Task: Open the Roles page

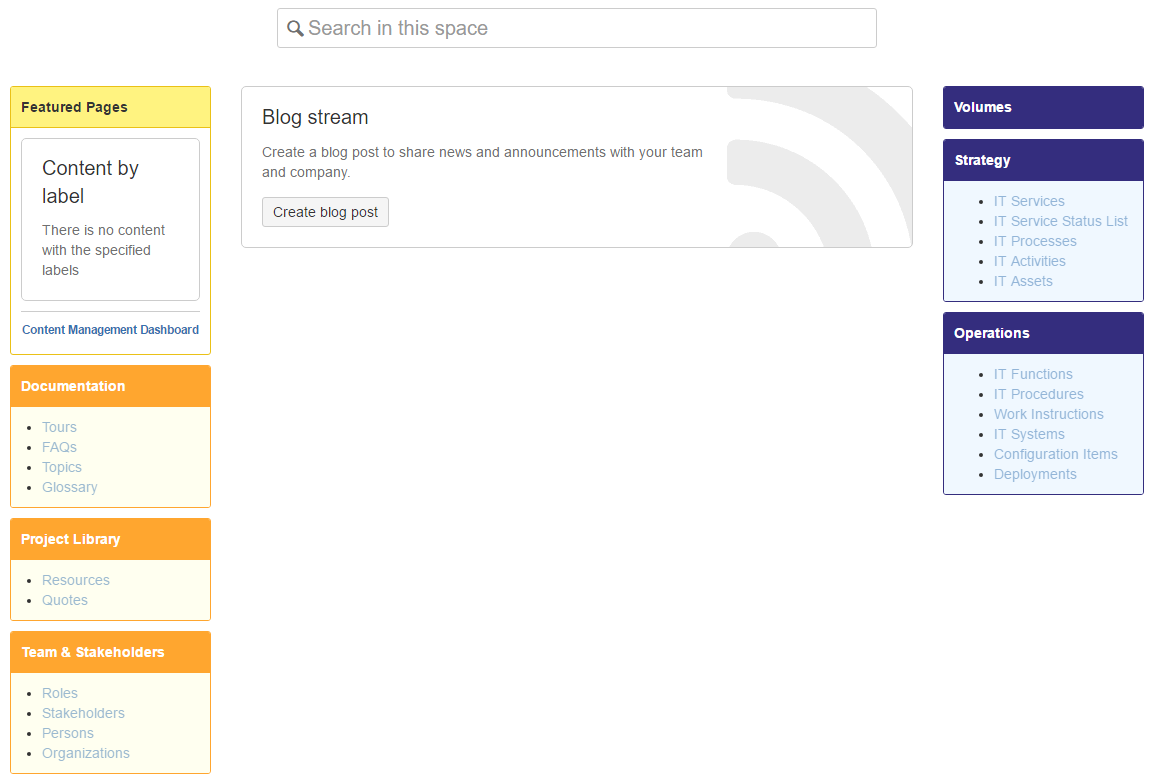Action: coord(59,693)
